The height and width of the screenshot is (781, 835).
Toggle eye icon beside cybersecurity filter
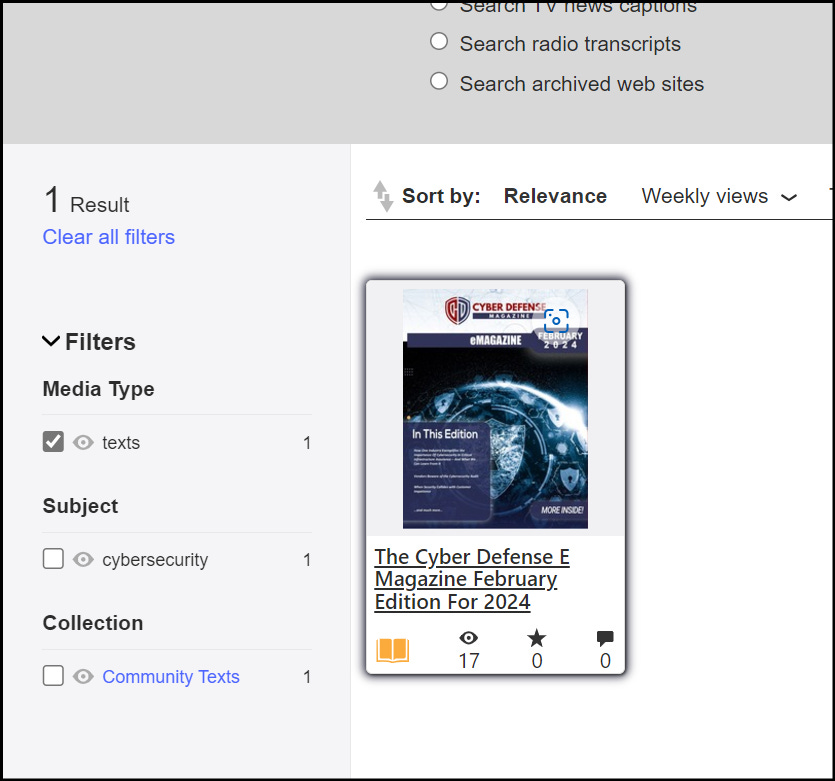pyautogui.click(x=83, y=560)
